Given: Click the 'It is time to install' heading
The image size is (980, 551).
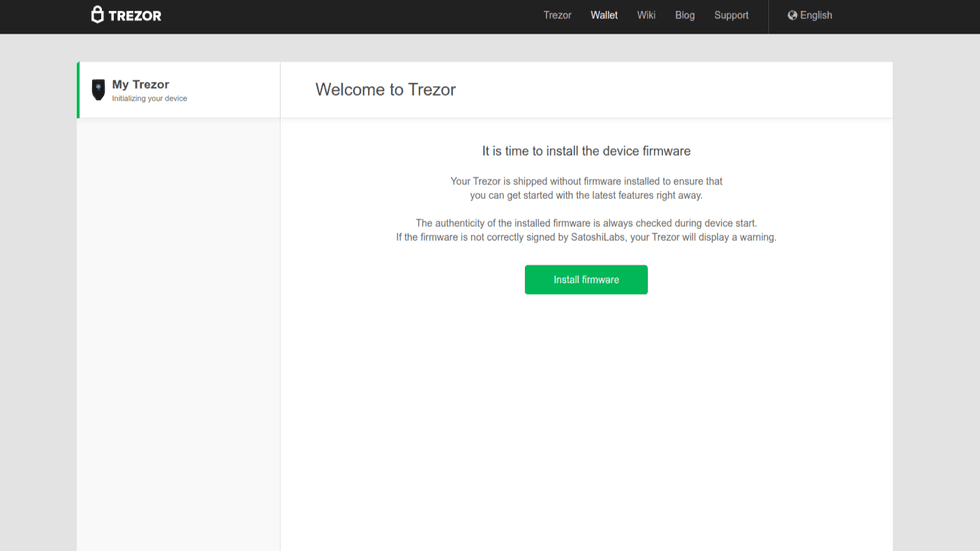Looking at the screenshot, I should (586, 151).
